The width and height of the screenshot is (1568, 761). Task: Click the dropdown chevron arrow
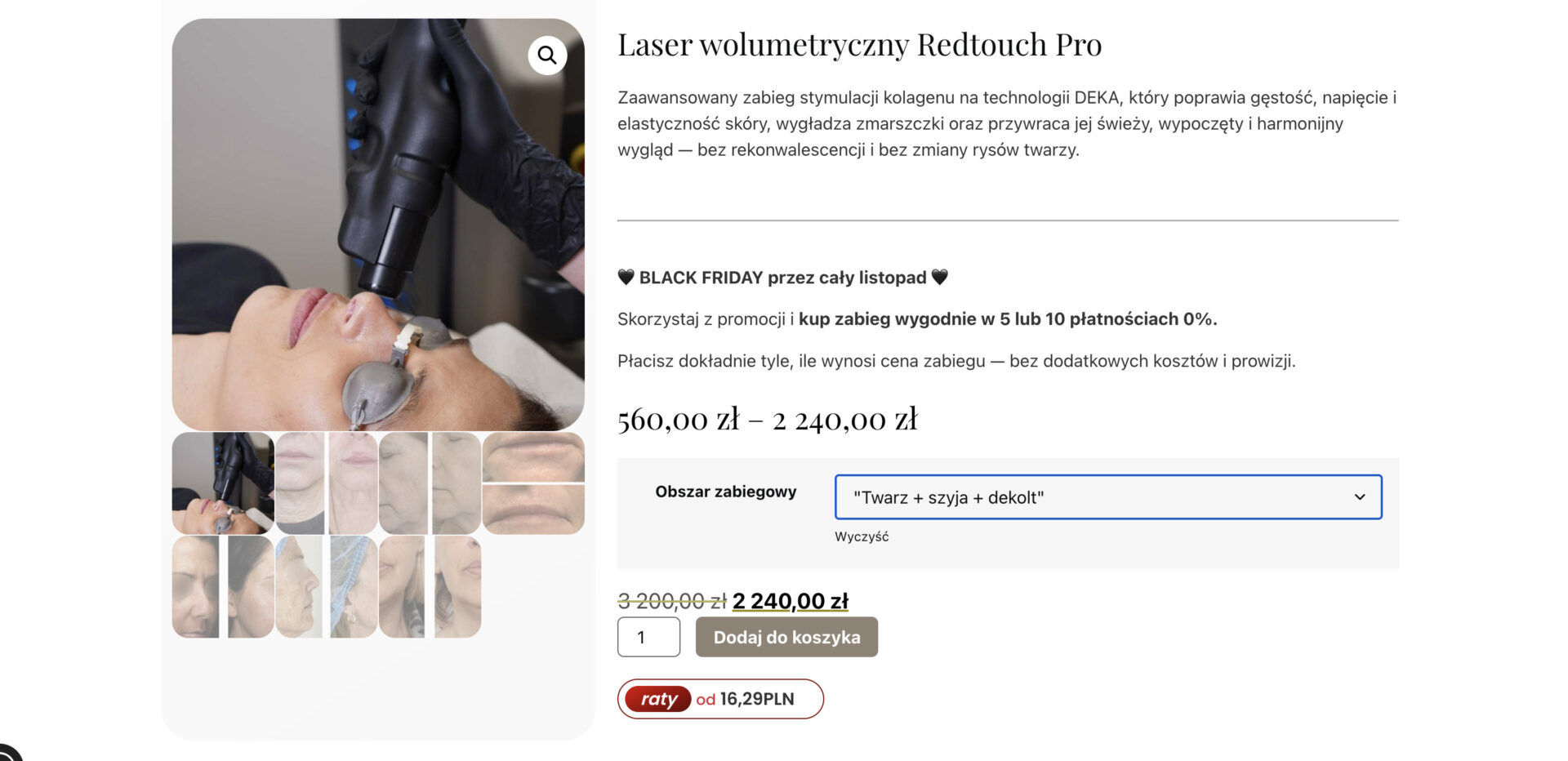coord(1360,497)
